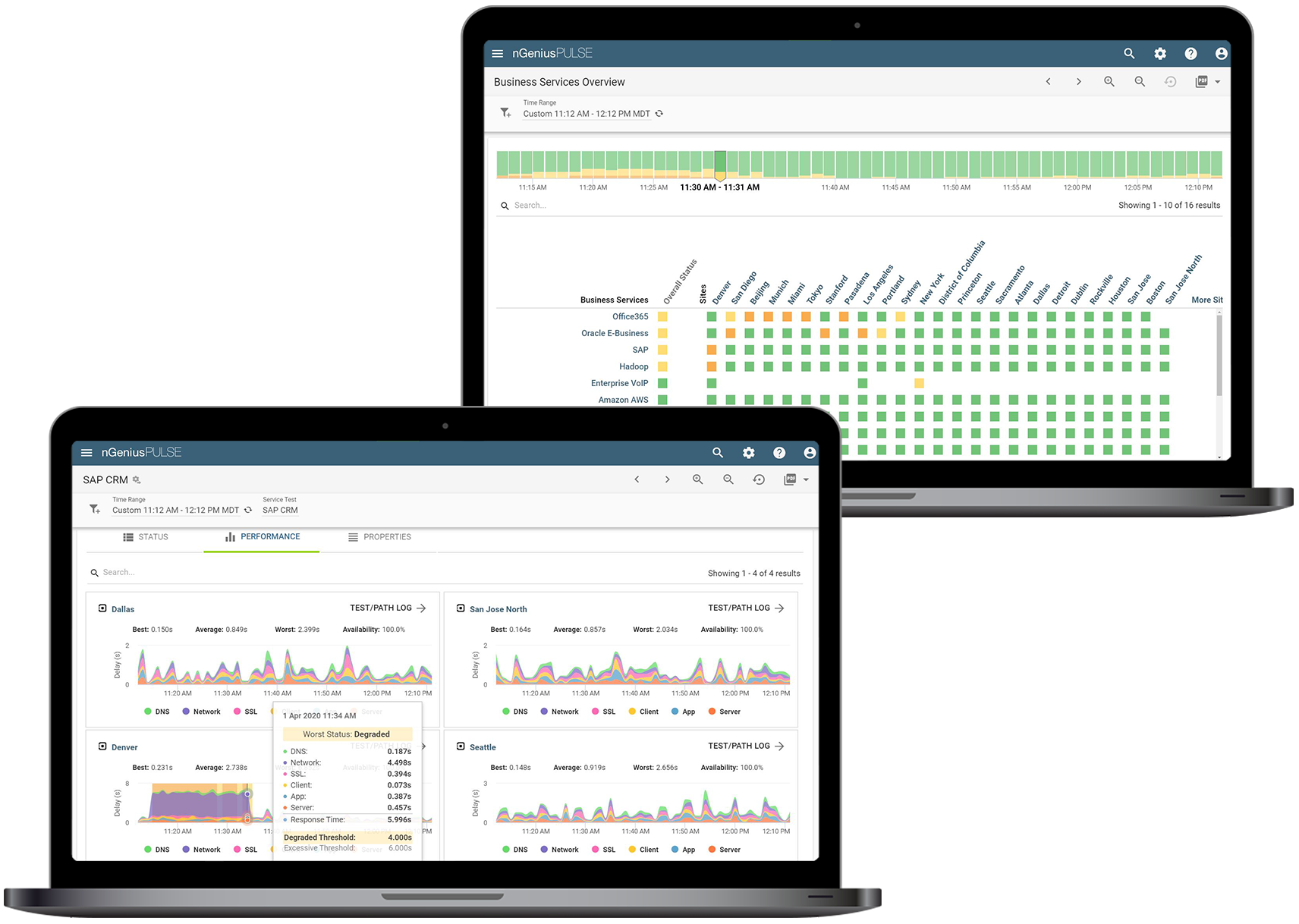Click search icon in Business Services header
The width and height of the screenshot is (1299, 924).
[x=1129, y=54]
